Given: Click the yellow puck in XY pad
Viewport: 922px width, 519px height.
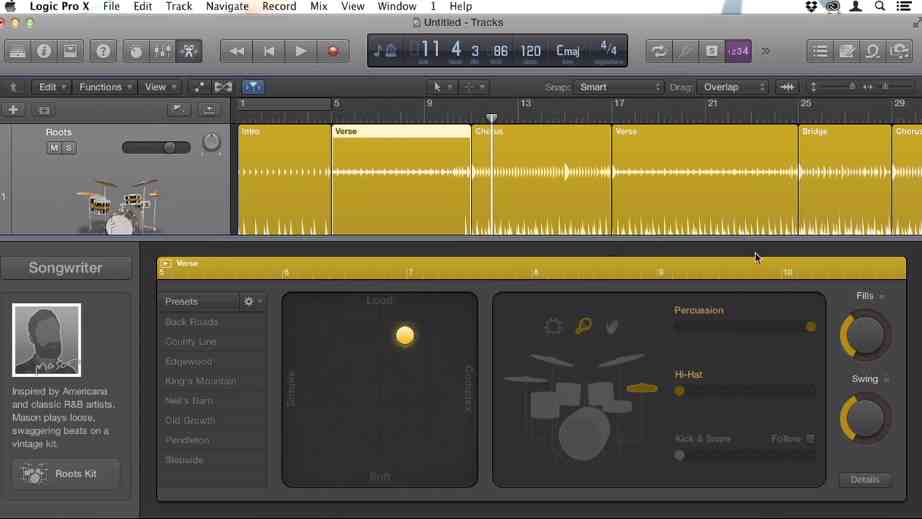Looking at the screenshot, I should coord(405,336).
